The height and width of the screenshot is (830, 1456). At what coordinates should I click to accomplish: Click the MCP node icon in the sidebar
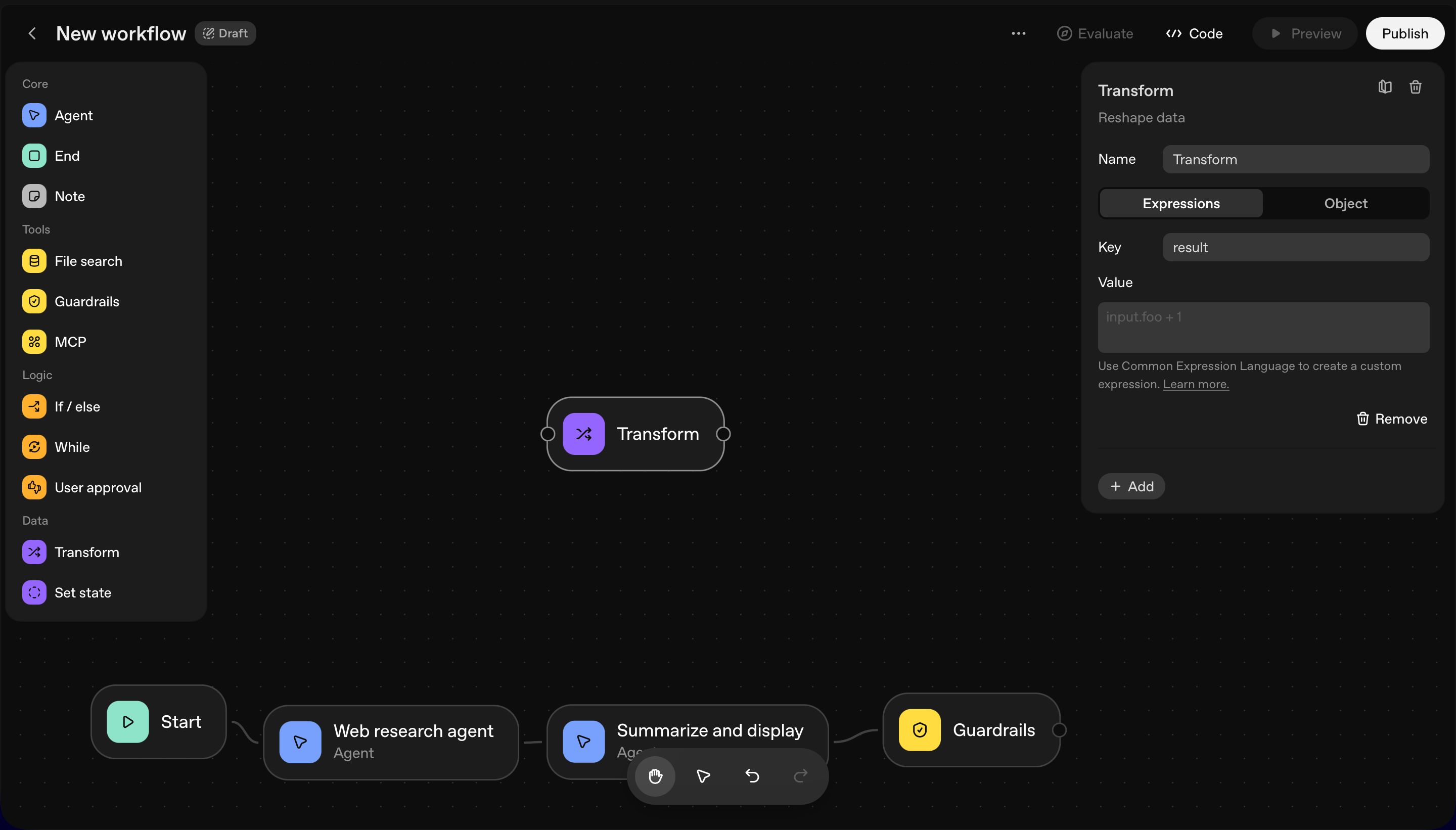[34, 342]
